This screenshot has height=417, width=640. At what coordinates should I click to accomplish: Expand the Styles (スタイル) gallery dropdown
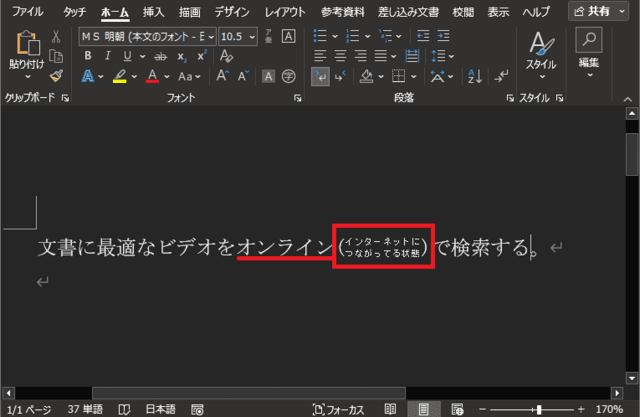541,74
